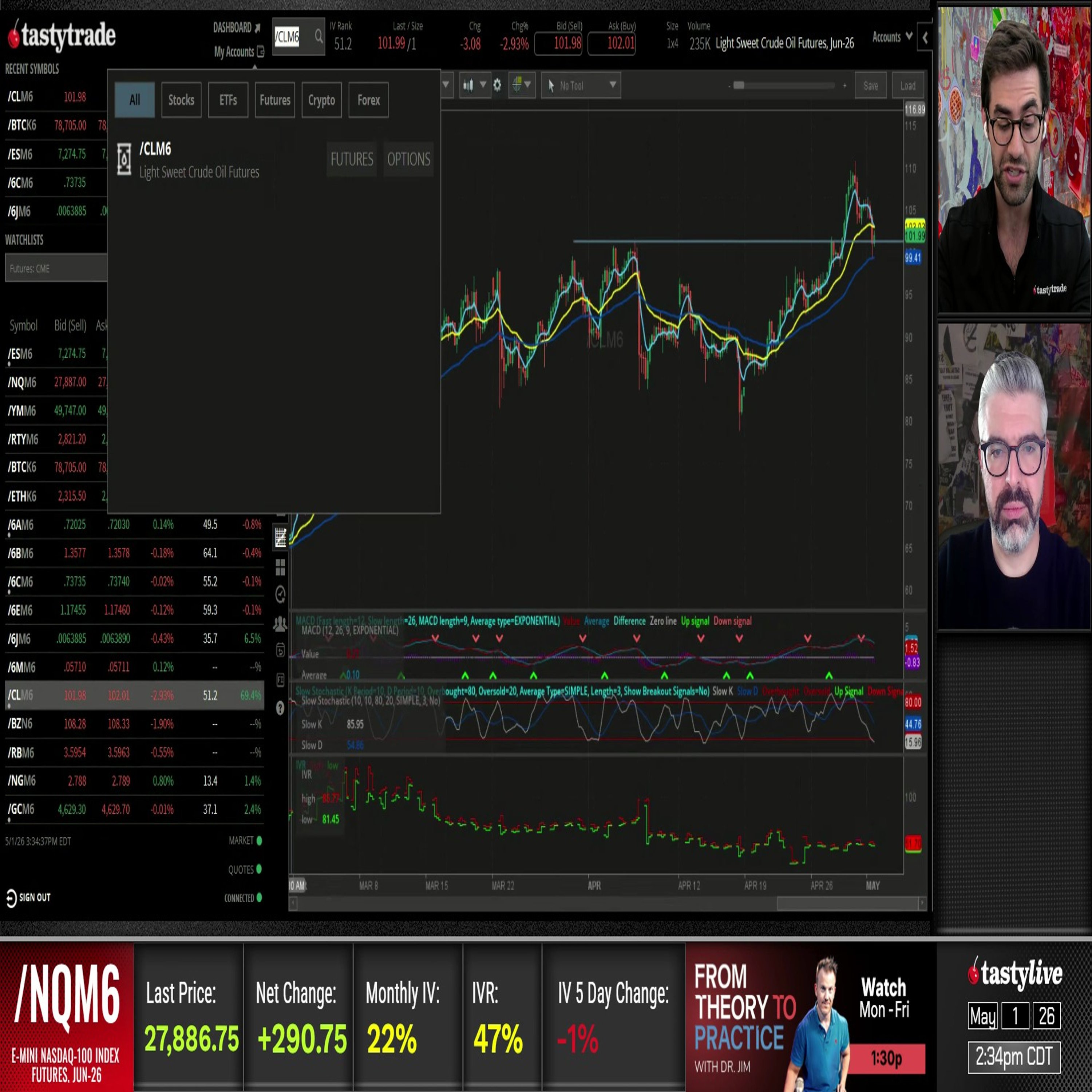Image resolution: width=1092 pixels, height=1092 pixels.
Task: Click the green Connected status dot
Action: [260, 898]
